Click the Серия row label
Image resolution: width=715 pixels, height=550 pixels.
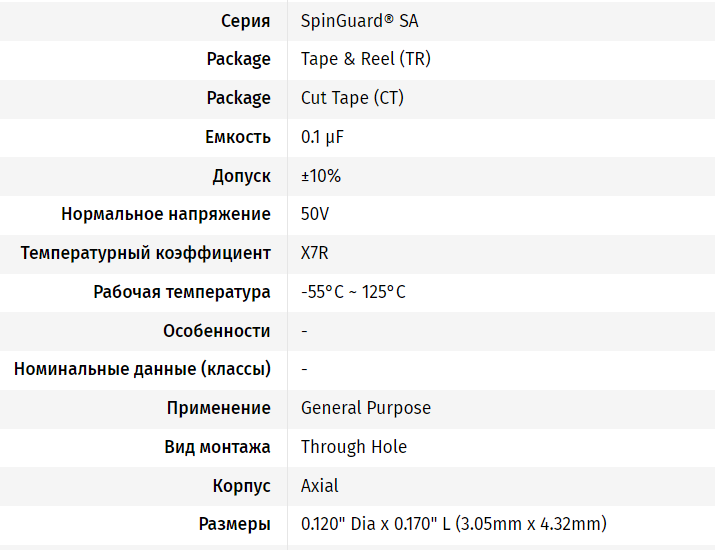(245, 20)
